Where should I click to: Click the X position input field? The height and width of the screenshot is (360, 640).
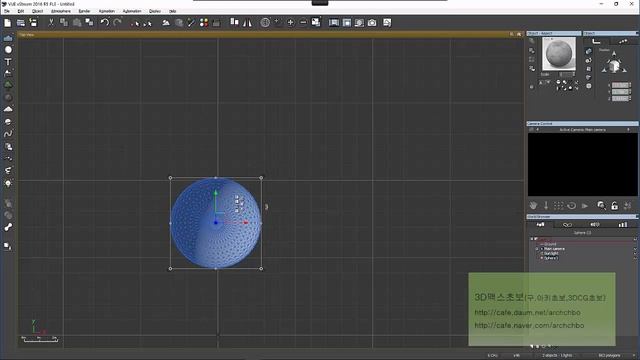pos(620,85)
